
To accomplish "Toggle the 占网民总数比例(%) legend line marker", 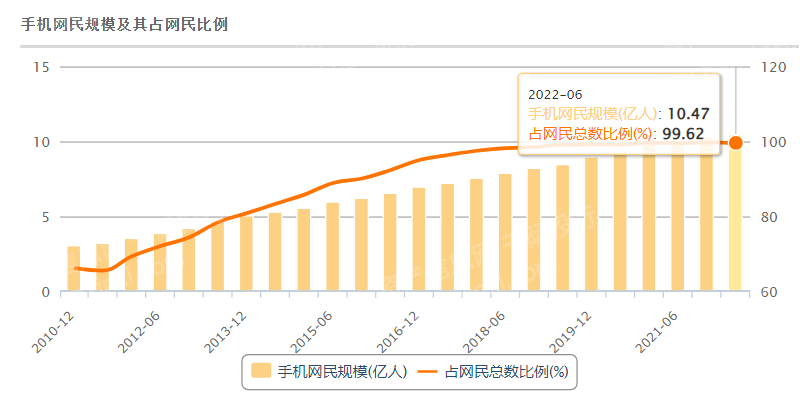I will (x=427, y=371).
